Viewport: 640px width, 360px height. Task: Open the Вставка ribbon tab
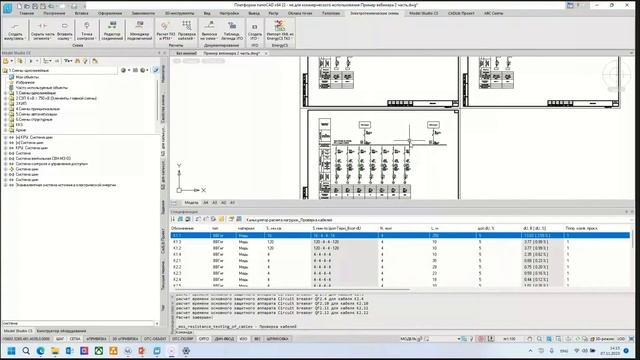tap(81, 13)
